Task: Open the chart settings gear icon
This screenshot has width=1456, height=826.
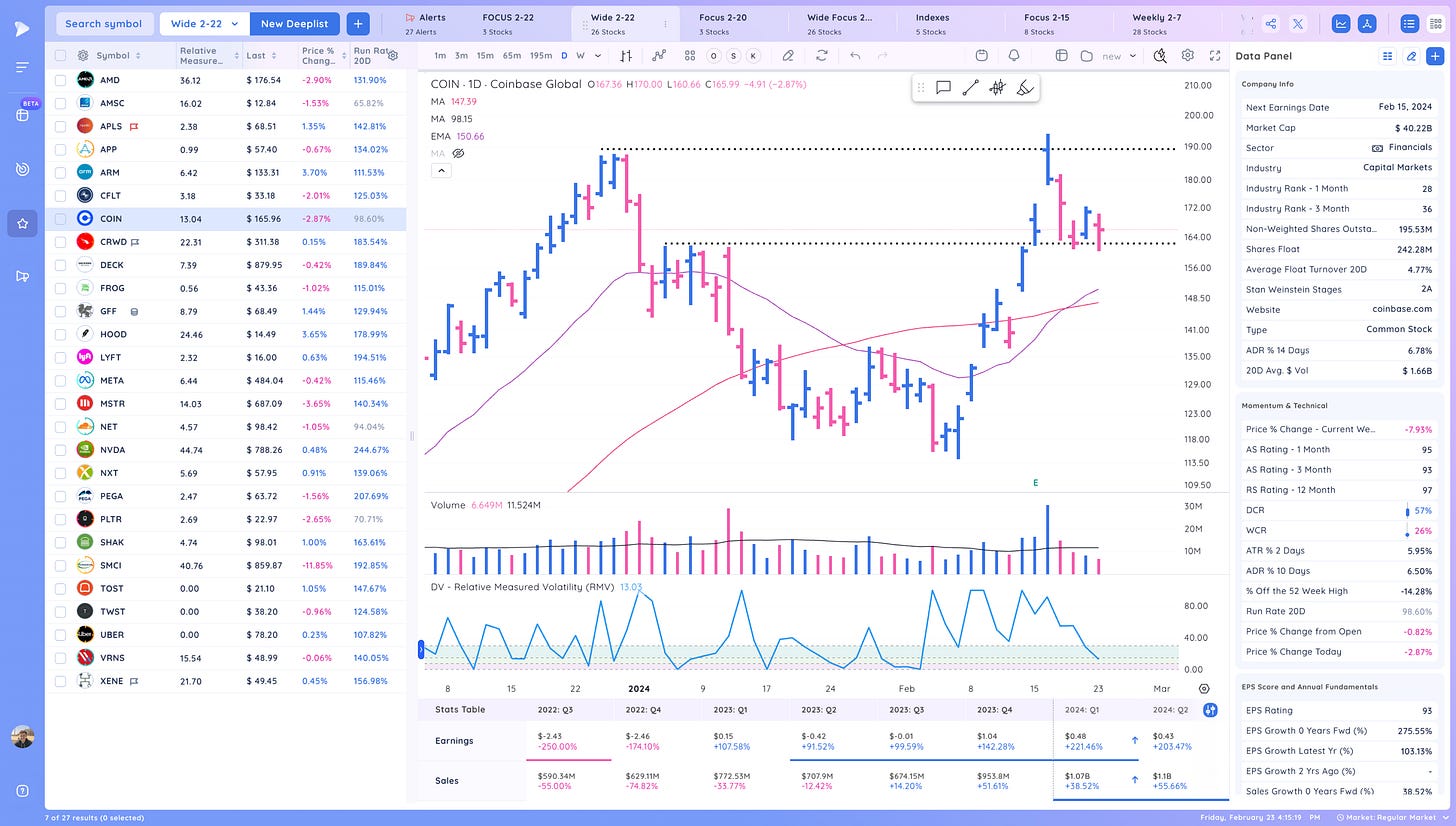Action: 1188,56
